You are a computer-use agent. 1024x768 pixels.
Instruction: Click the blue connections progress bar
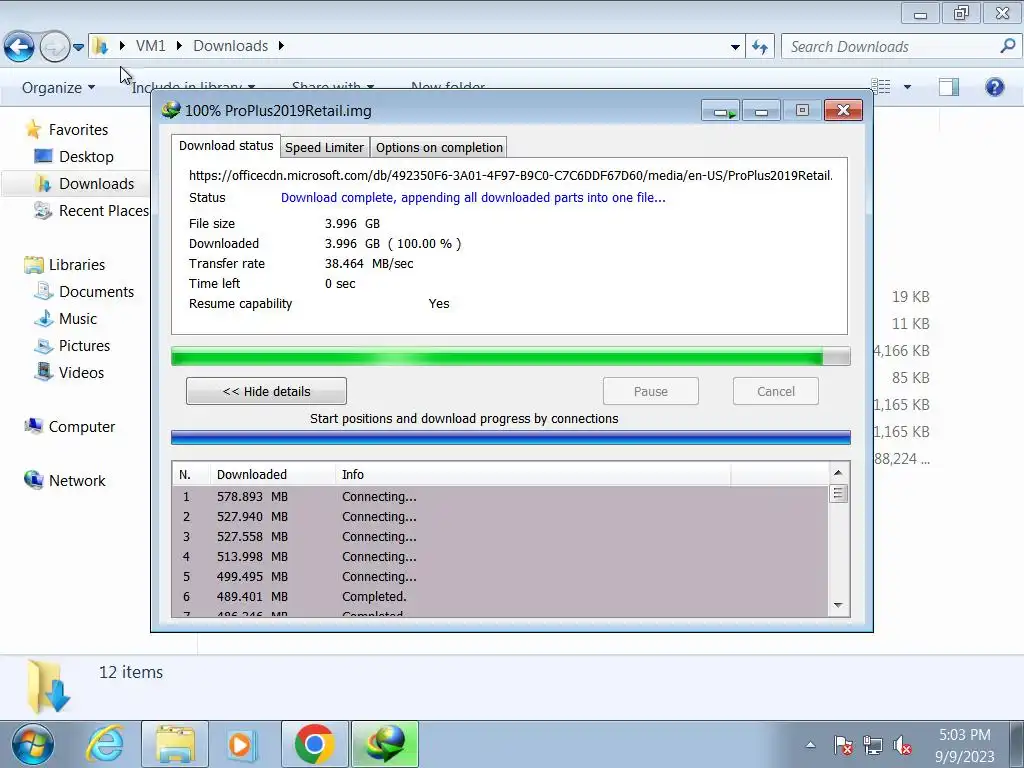[511, 438]
